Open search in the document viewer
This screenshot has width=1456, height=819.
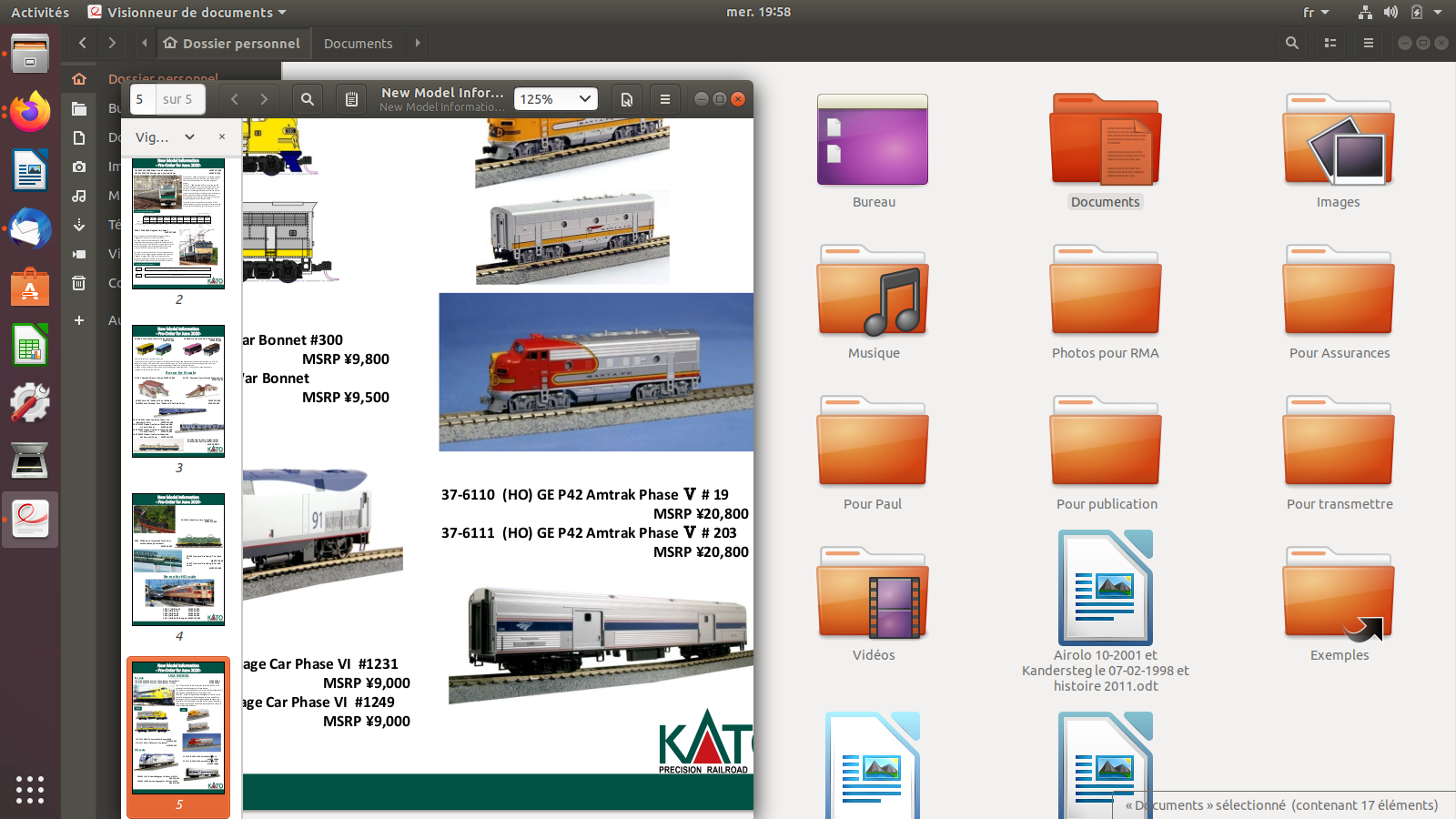308,99
